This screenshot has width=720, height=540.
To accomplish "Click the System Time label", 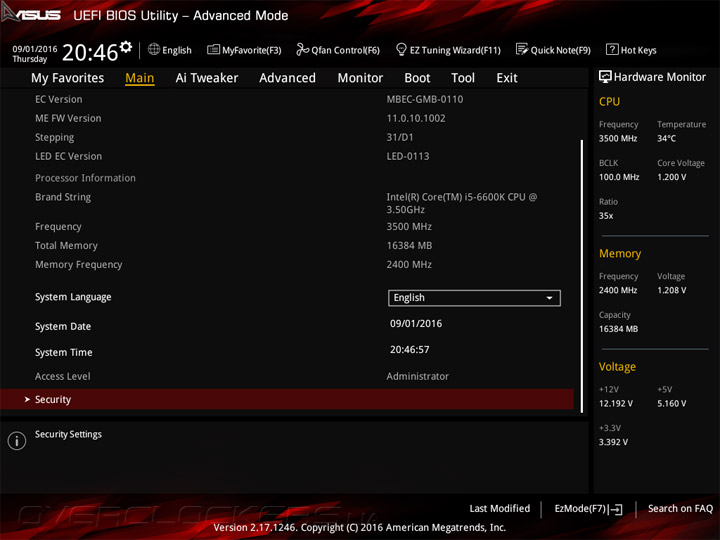I will [64, 353].
